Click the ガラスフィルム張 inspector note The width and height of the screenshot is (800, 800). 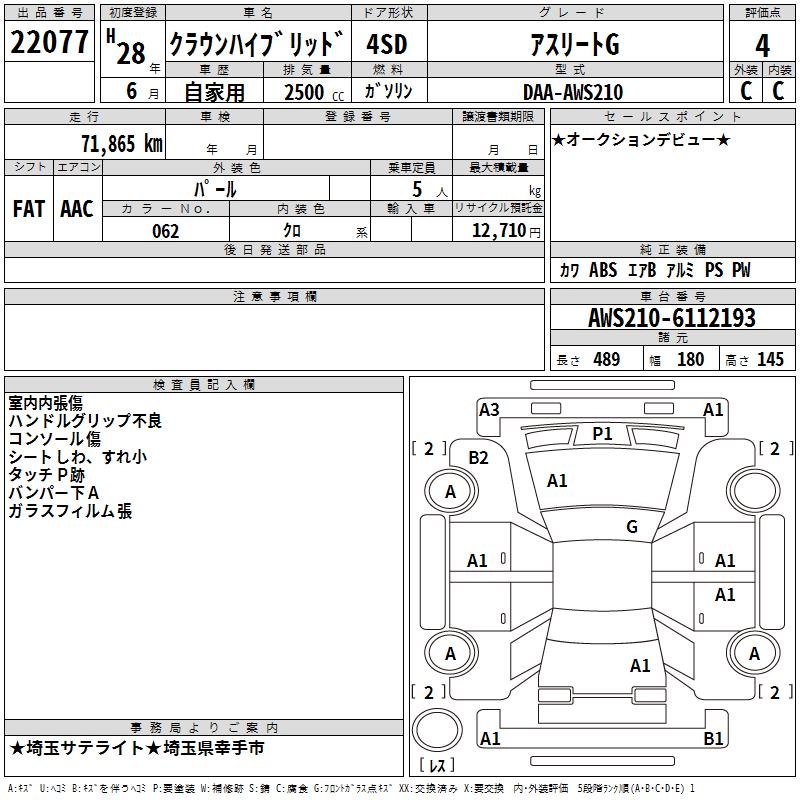(70, 511)
